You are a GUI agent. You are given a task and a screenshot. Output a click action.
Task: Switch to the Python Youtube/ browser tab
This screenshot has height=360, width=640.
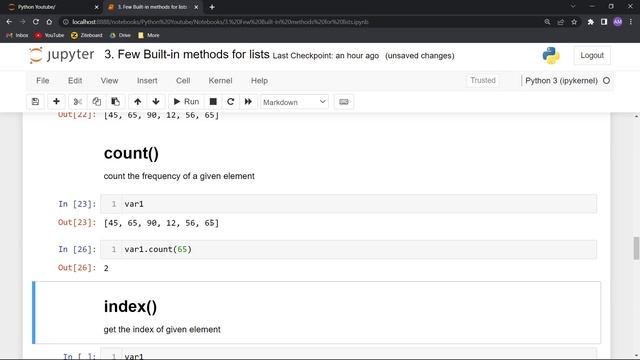(x=52, y=7)
